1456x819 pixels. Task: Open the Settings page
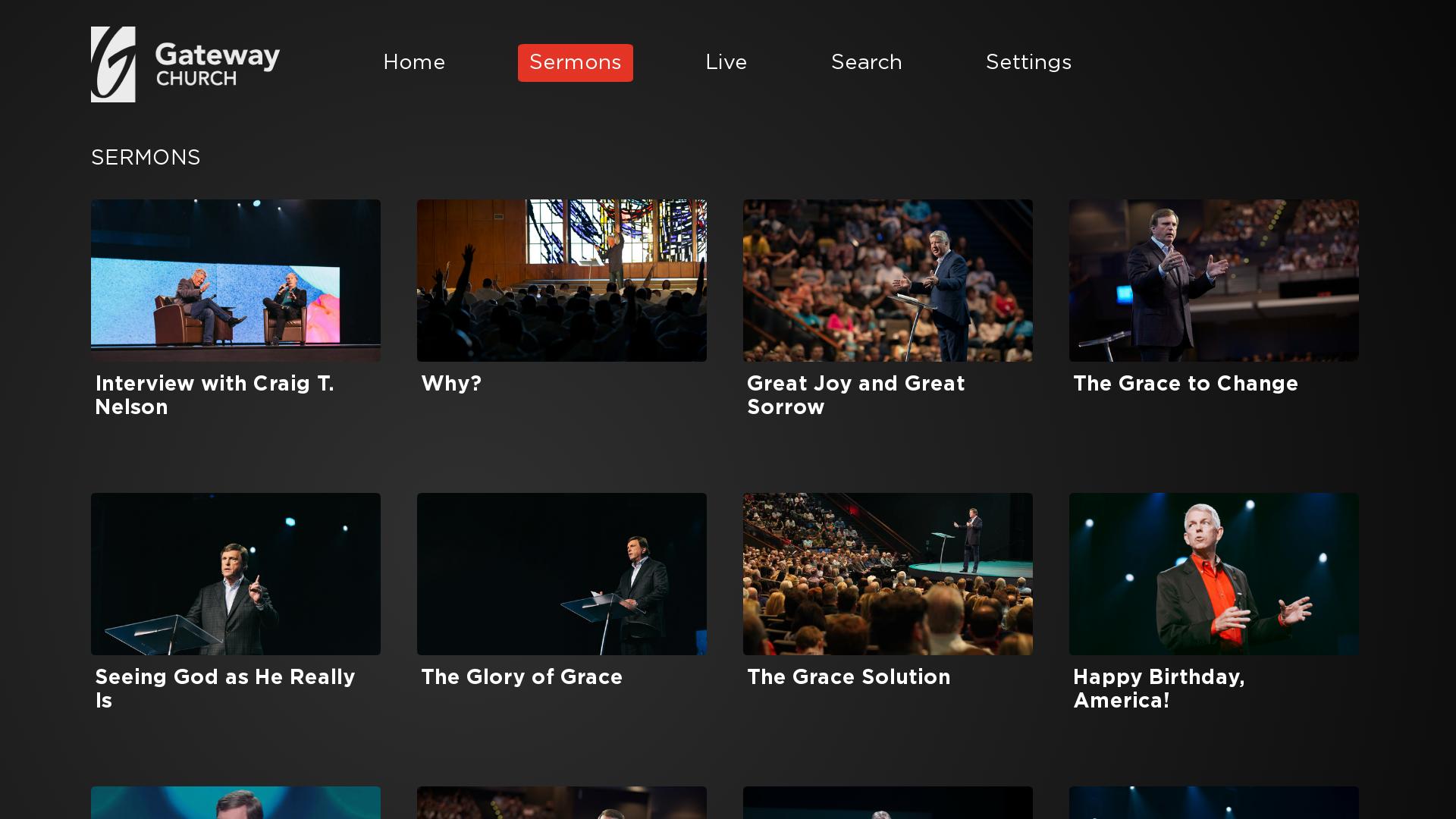[x=1028, y=63]
